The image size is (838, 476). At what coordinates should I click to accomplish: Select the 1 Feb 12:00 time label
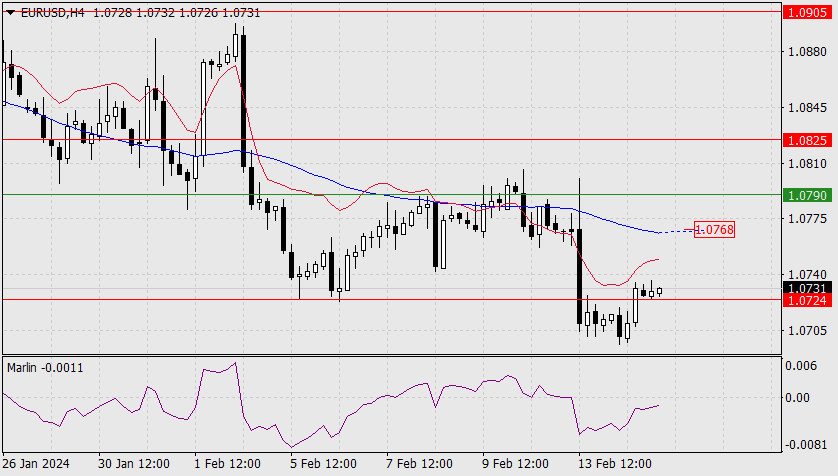(227, 464)
